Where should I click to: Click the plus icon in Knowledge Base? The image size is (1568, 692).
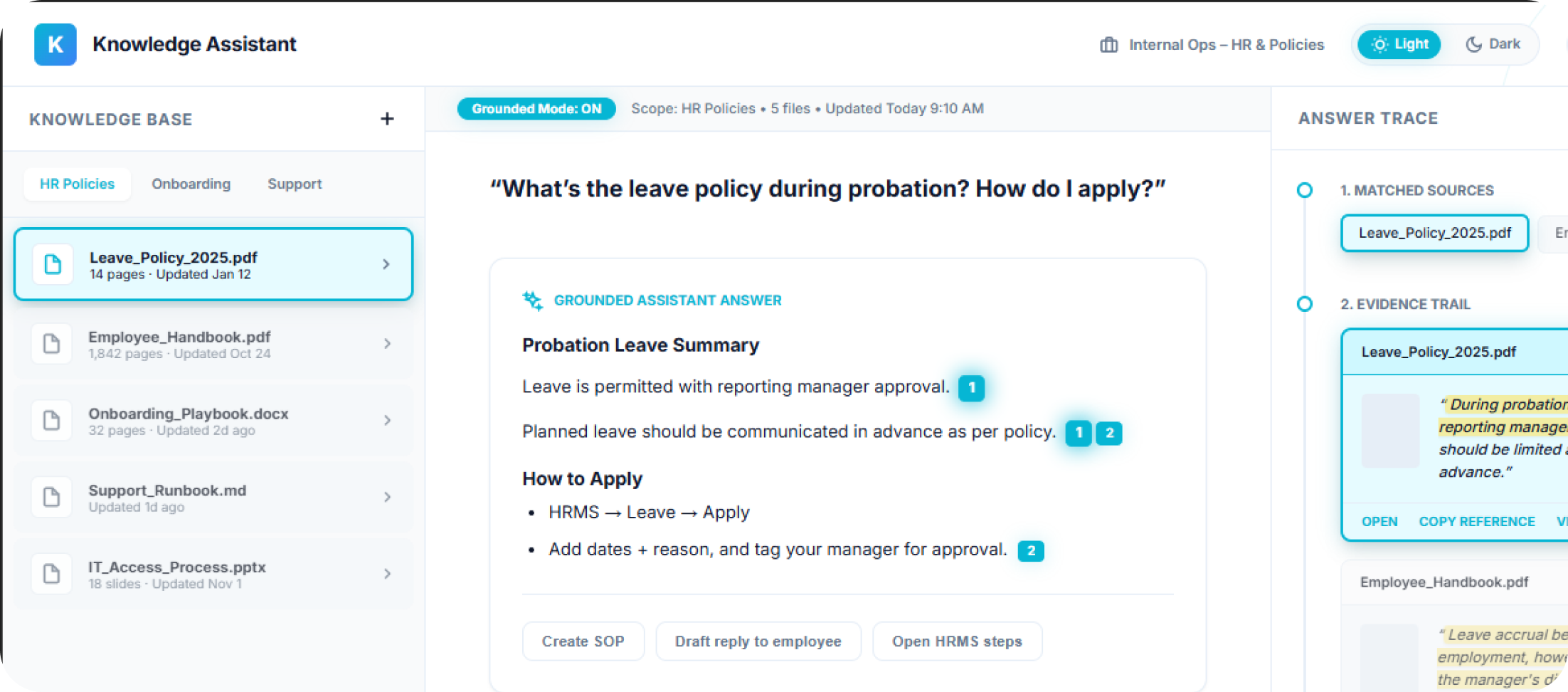click(x=387, y=119)
